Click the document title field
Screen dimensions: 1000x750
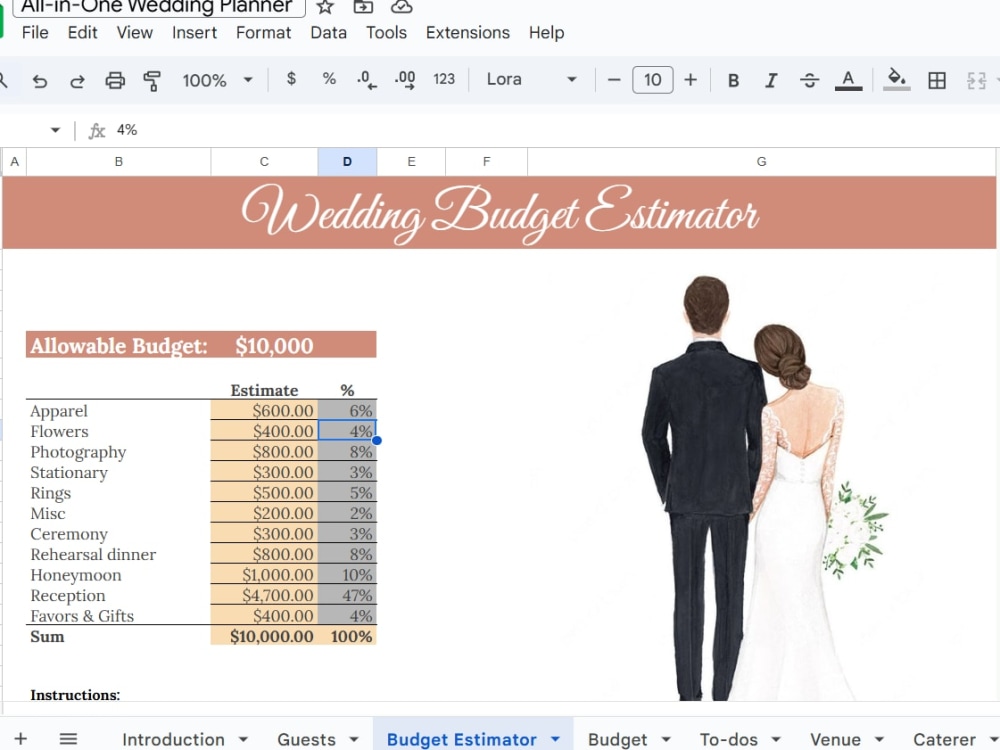pyautogui.click(x=158, y=7)
